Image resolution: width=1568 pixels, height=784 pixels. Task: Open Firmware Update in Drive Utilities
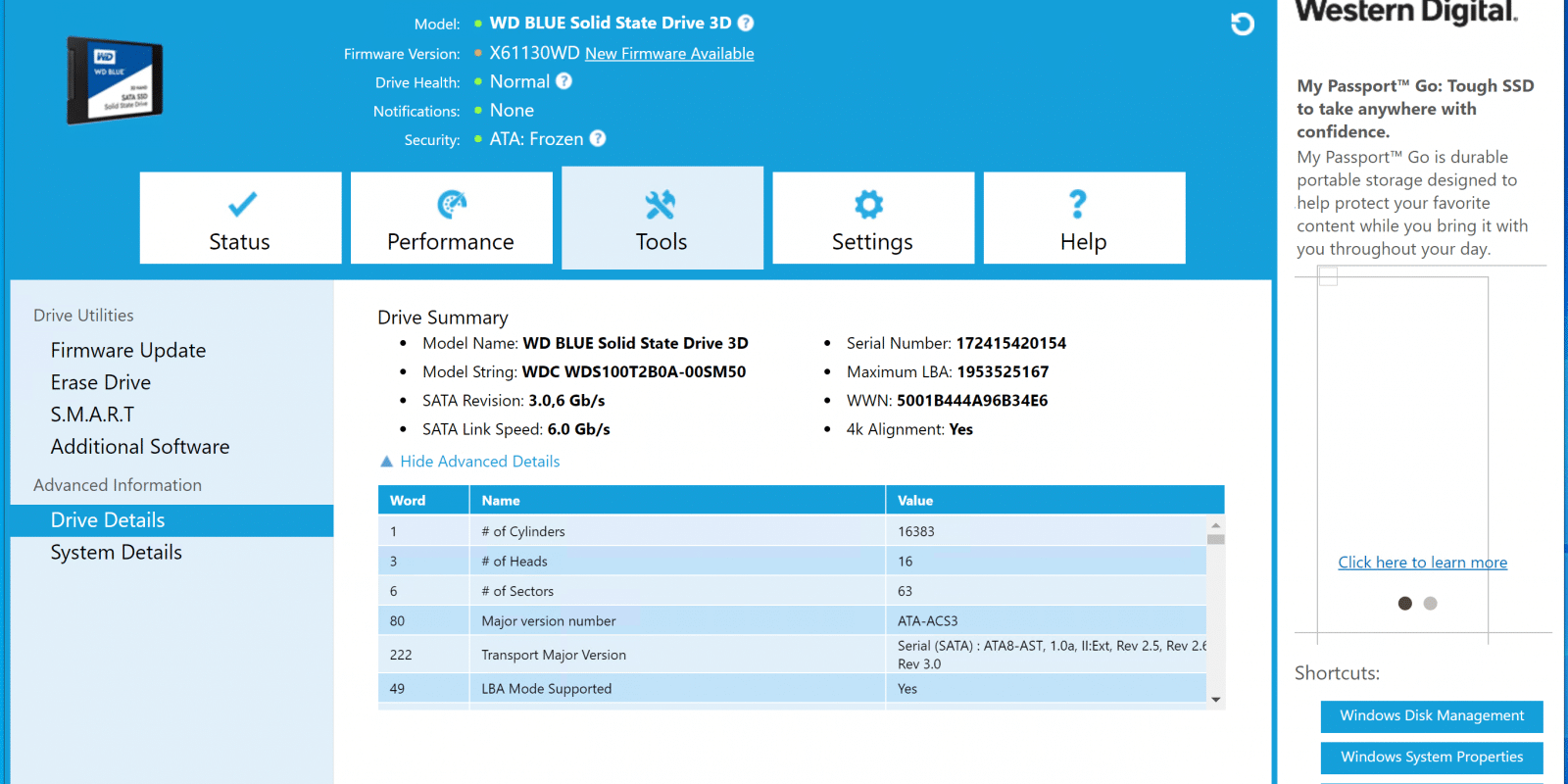tap(128, 350)
